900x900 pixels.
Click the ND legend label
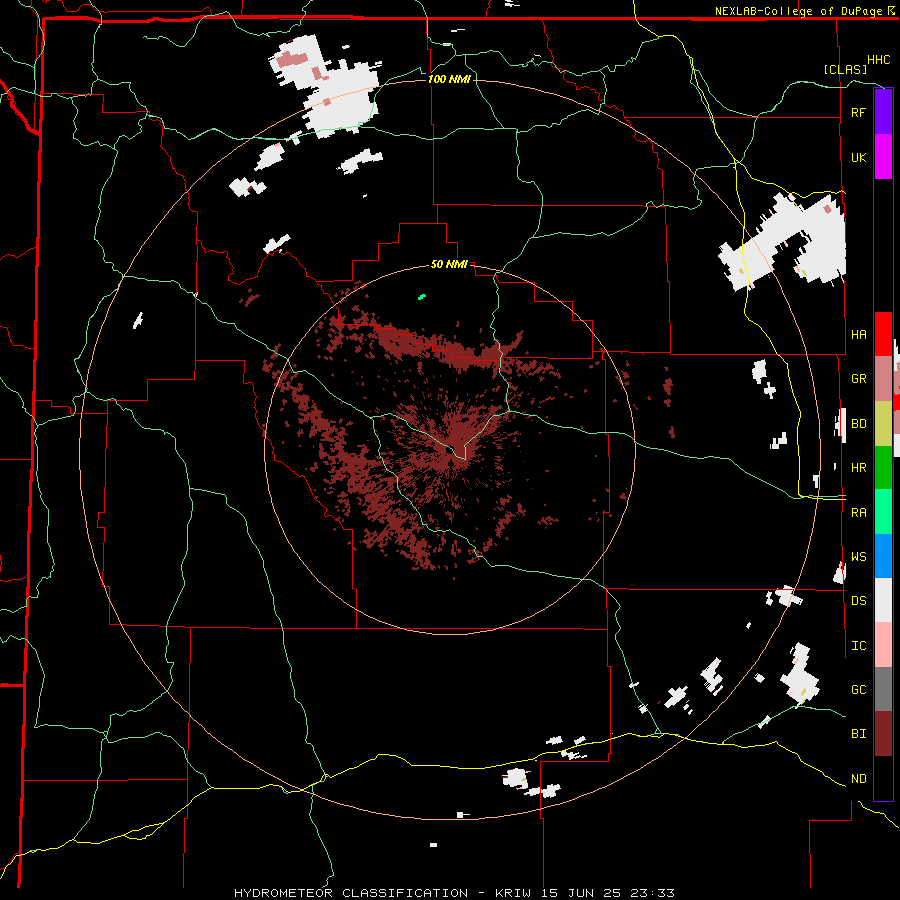tap(858, 779)
